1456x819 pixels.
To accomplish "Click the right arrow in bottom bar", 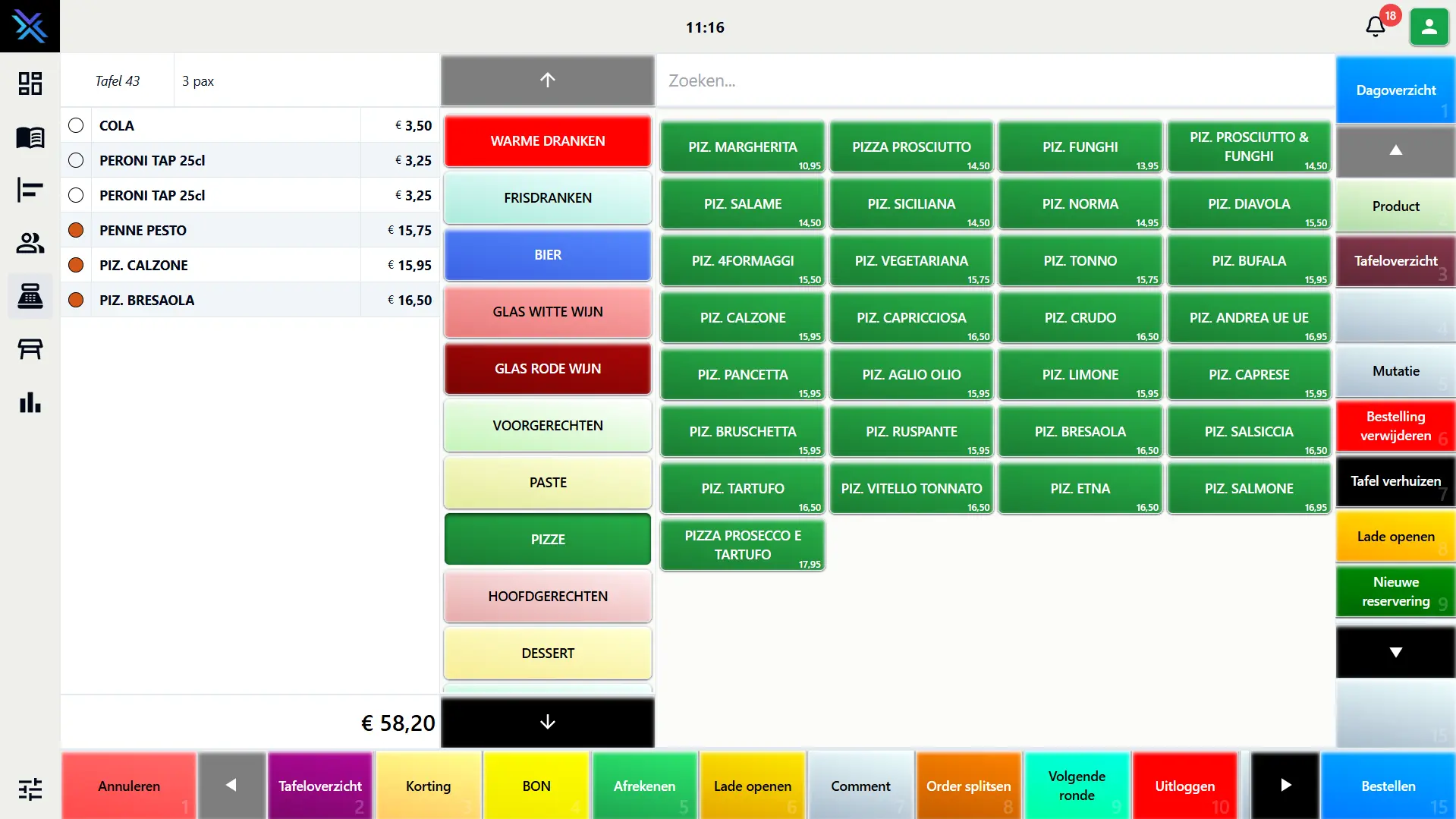I will (1285, 786).
